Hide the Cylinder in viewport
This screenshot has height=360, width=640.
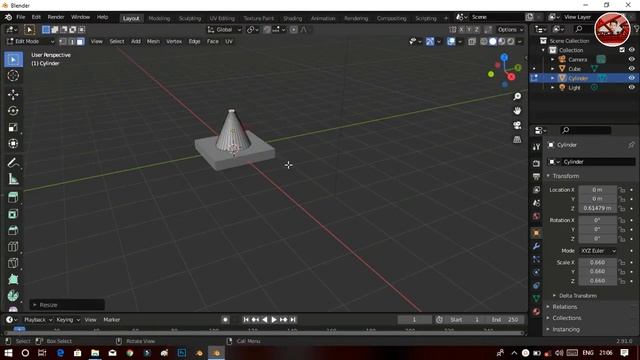coord(631,78)
